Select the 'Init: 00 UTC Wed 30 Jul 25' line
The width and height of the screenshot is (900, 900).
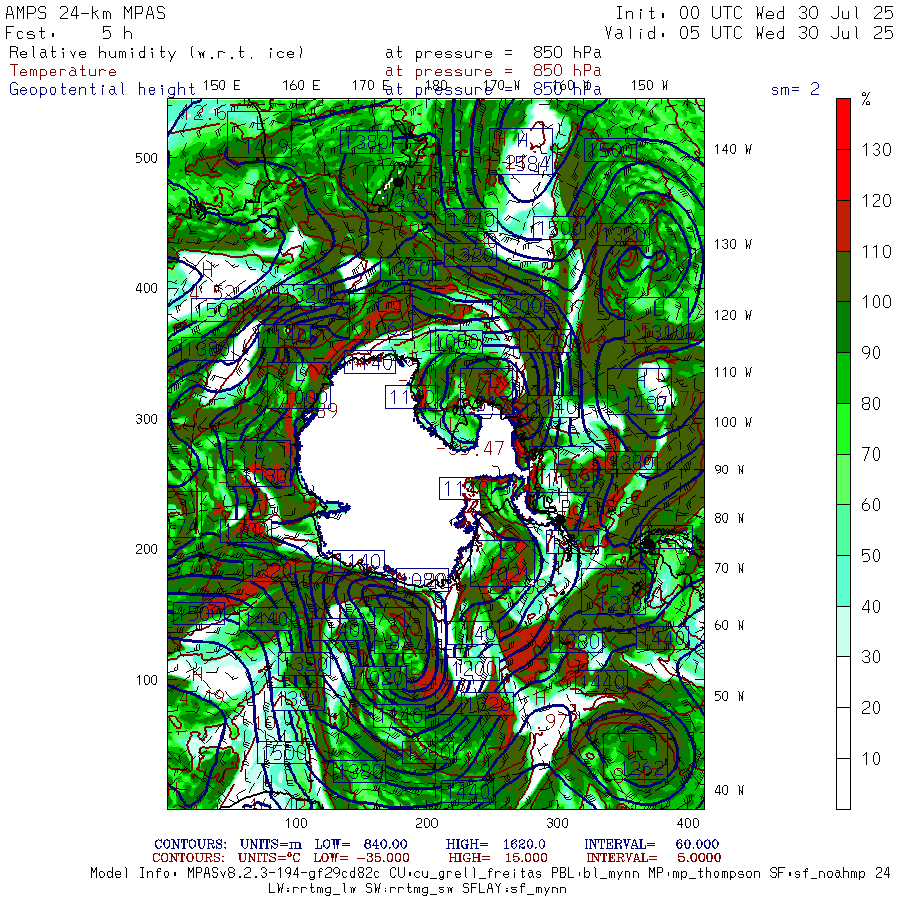755,13
